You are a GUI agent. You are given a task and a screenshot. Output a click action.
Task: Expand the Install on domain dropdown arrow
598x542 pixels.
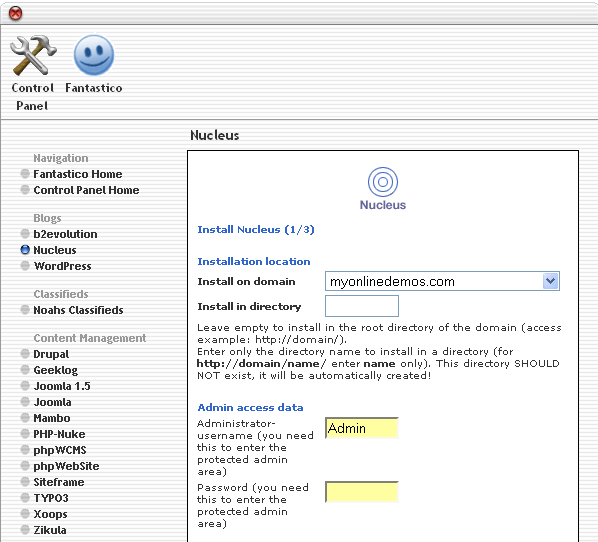(x=550, y=281)
